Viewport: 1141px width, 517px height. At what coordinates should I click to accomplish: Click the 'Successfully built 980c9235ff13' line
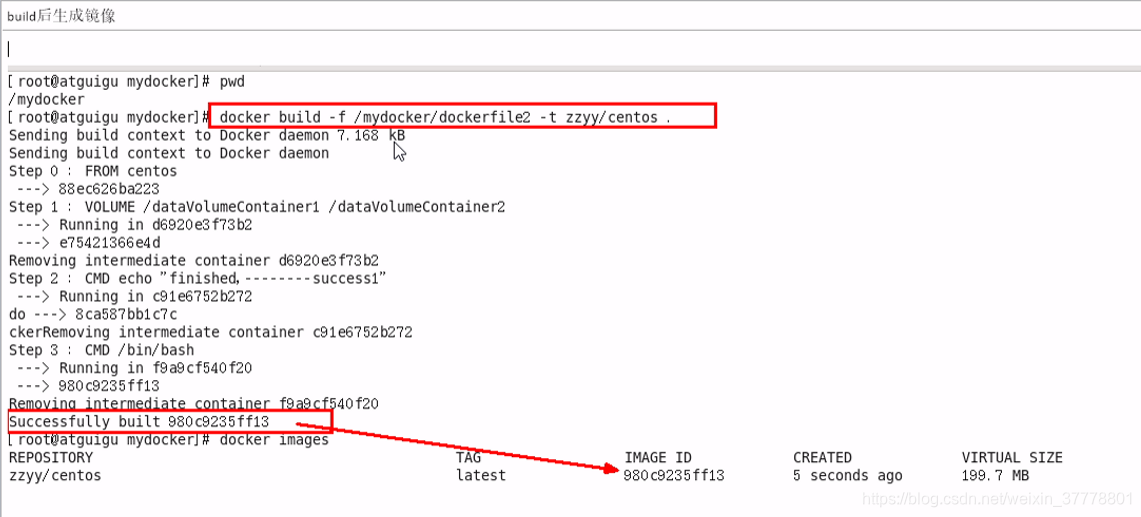point(139,422)
